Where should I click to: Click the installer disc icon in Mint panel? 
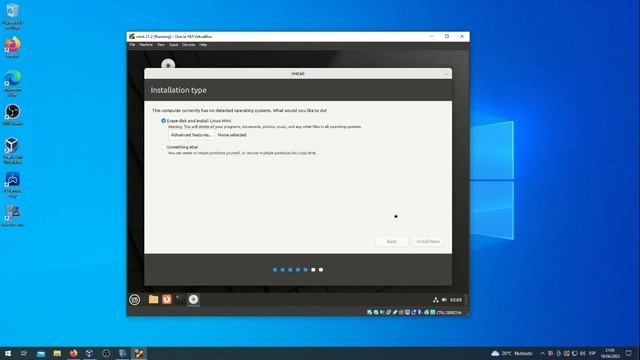pos(193,300)
